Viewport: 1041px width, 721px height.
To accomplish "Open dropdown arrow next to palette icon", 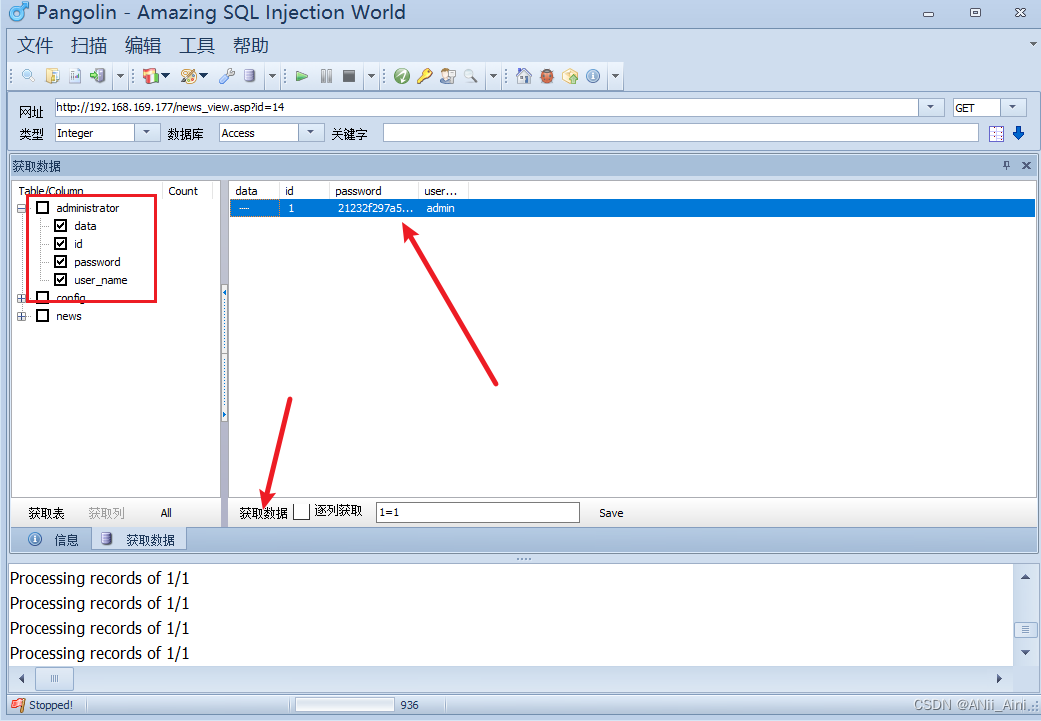I will pyautogui.click(x=204, y=76).
